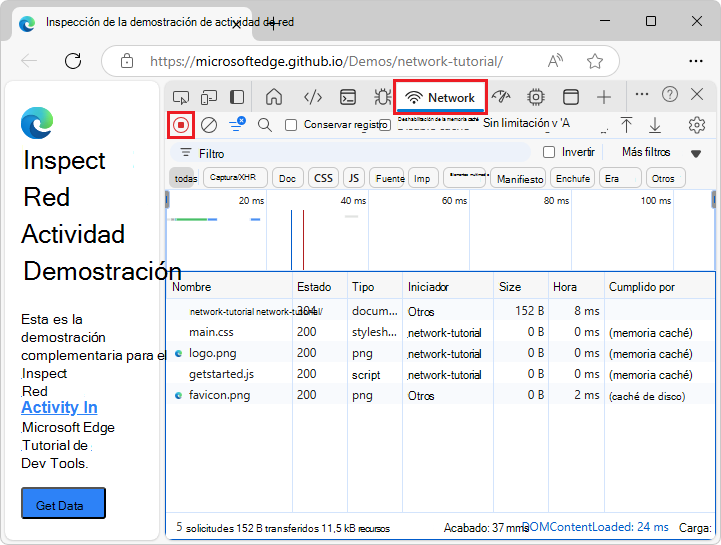721x545 pixels.
Task: Switch to the Network tab
Action: click(x=441, y=97)
